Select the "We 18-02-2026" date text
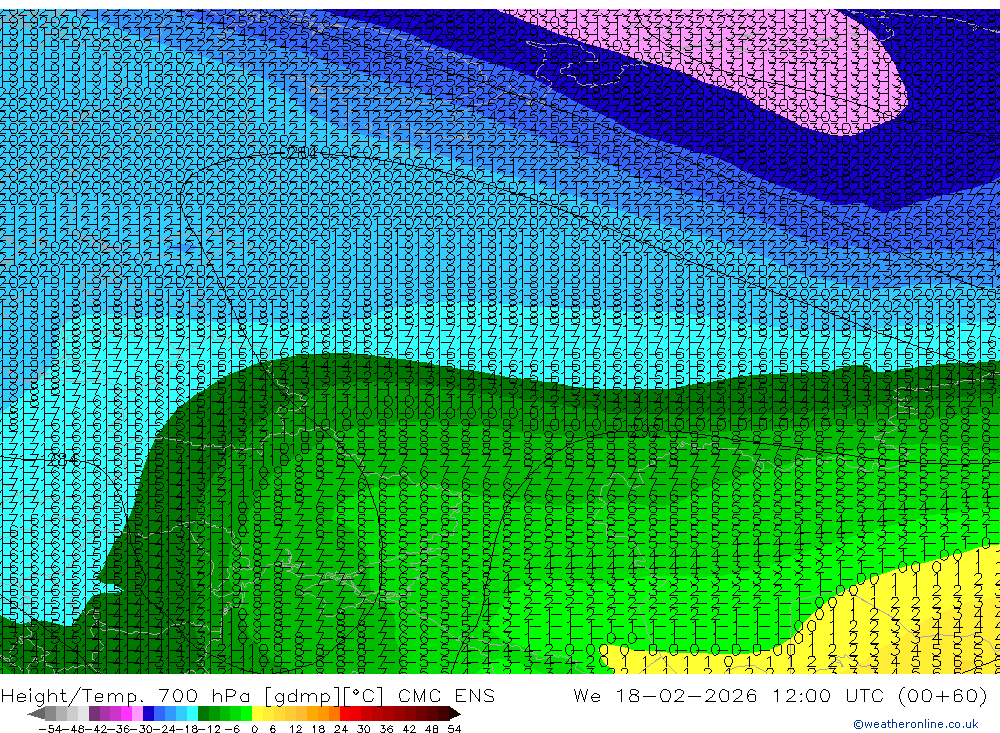This screenshot has width=1000, height=733. coord(665,696)
